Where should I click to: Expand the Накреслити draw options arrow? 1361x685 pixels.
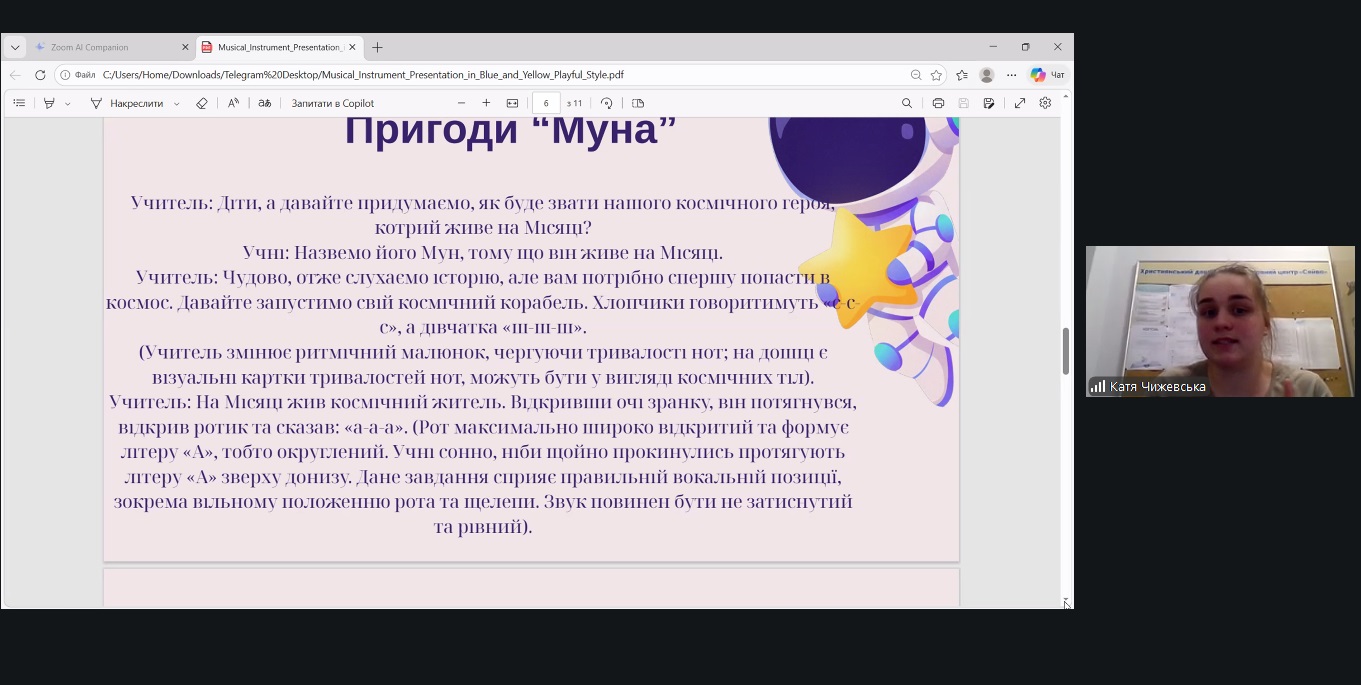tap(177, 103)
